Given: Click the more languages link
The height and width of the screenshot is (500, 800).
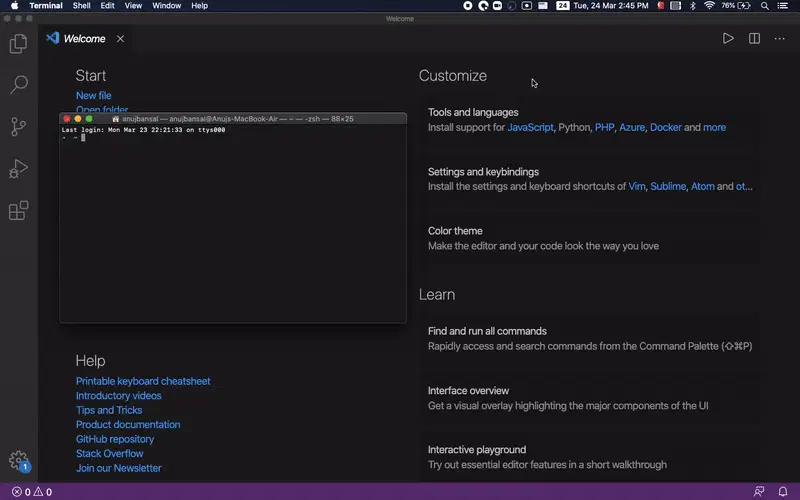Looking at the screenshot, I should (714, 127).
